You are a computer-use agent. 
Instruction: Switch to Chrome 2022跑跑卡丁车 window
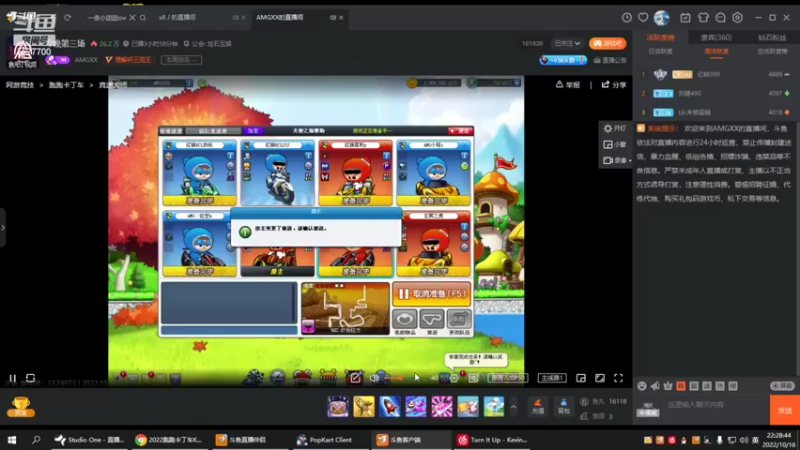169,440
